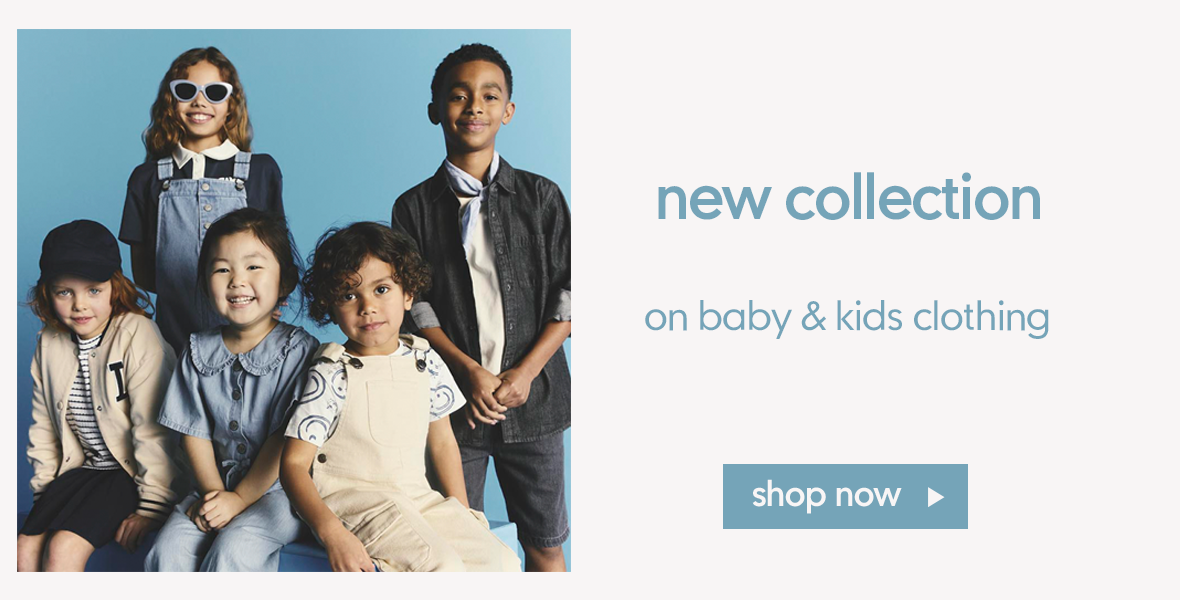Select the on baby & kids clothing text
Screen dimensions: 1180x600
847,317
